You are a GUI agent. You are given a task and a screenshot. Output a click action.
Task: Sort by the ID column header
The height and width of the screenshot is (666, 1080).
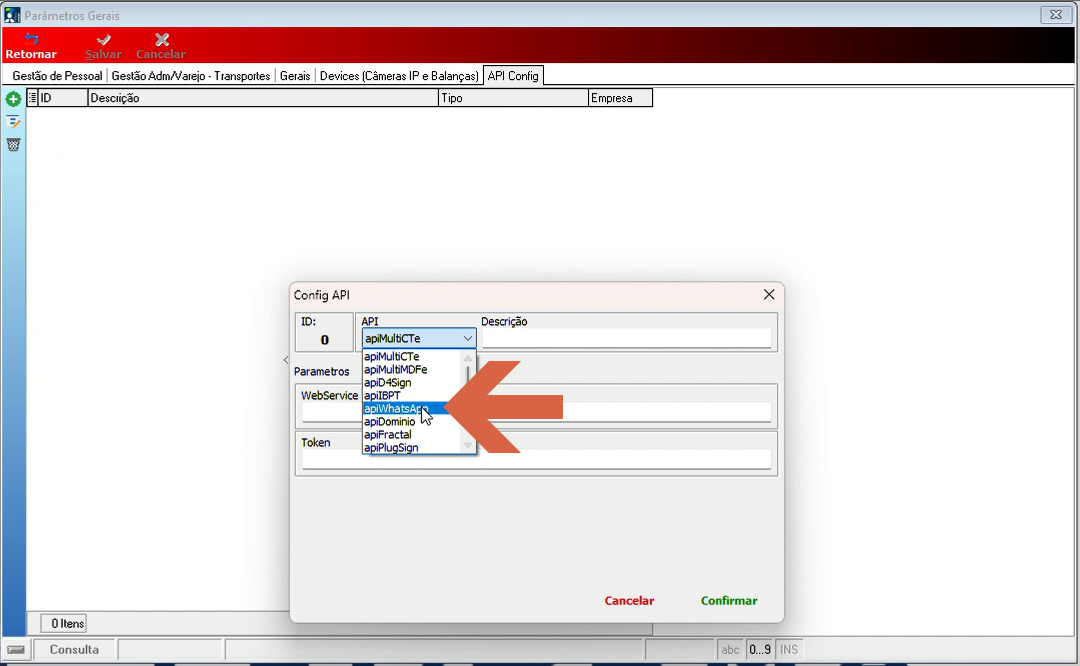coord(63,98)
